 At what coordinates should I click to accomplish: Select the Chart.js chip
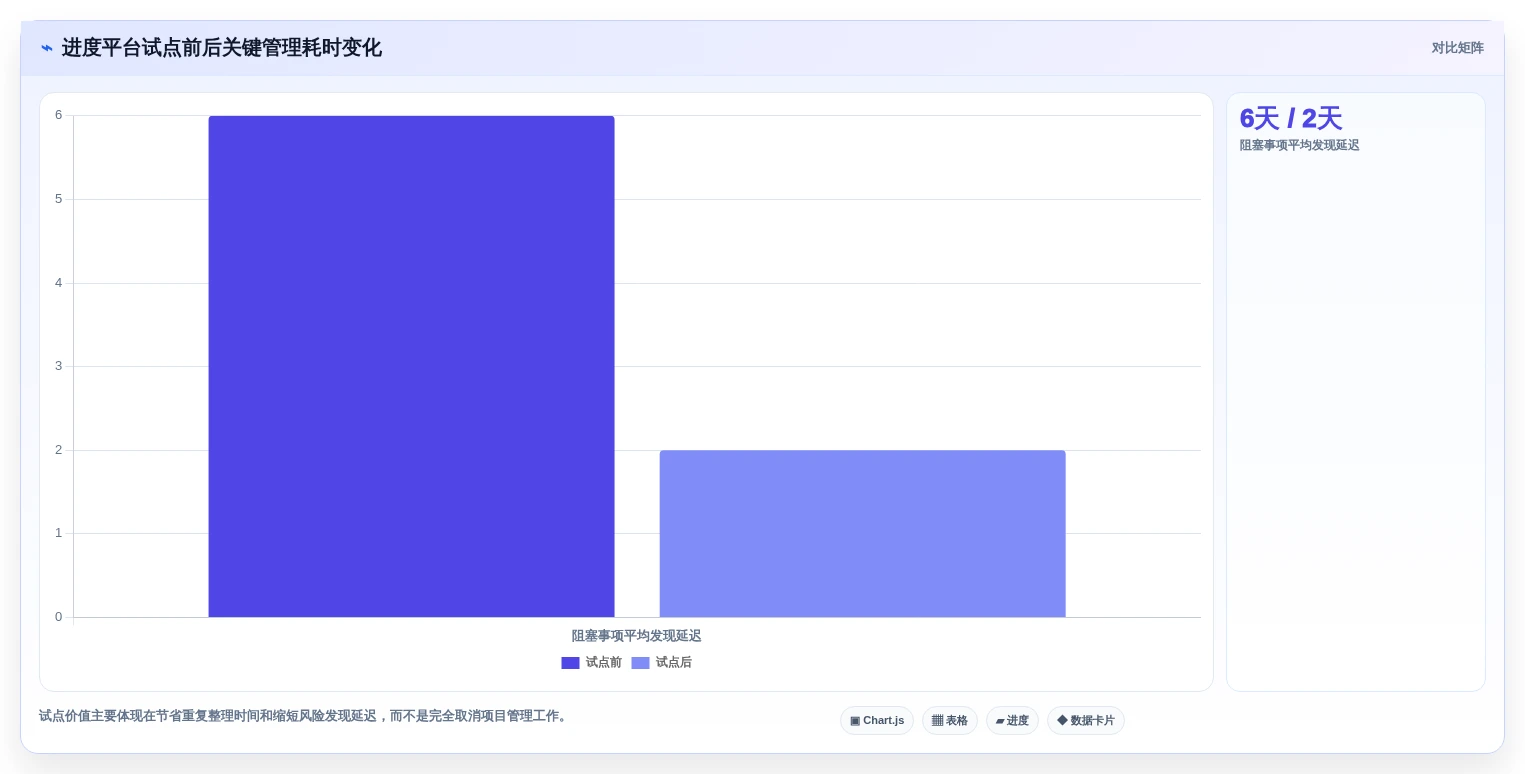(877, 720)
